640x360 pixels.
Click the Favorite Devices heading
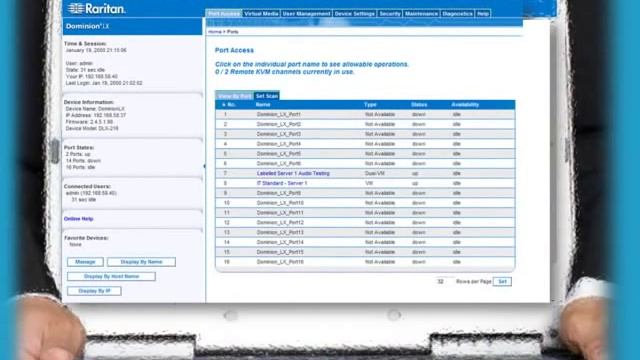[x=86, y=238]
